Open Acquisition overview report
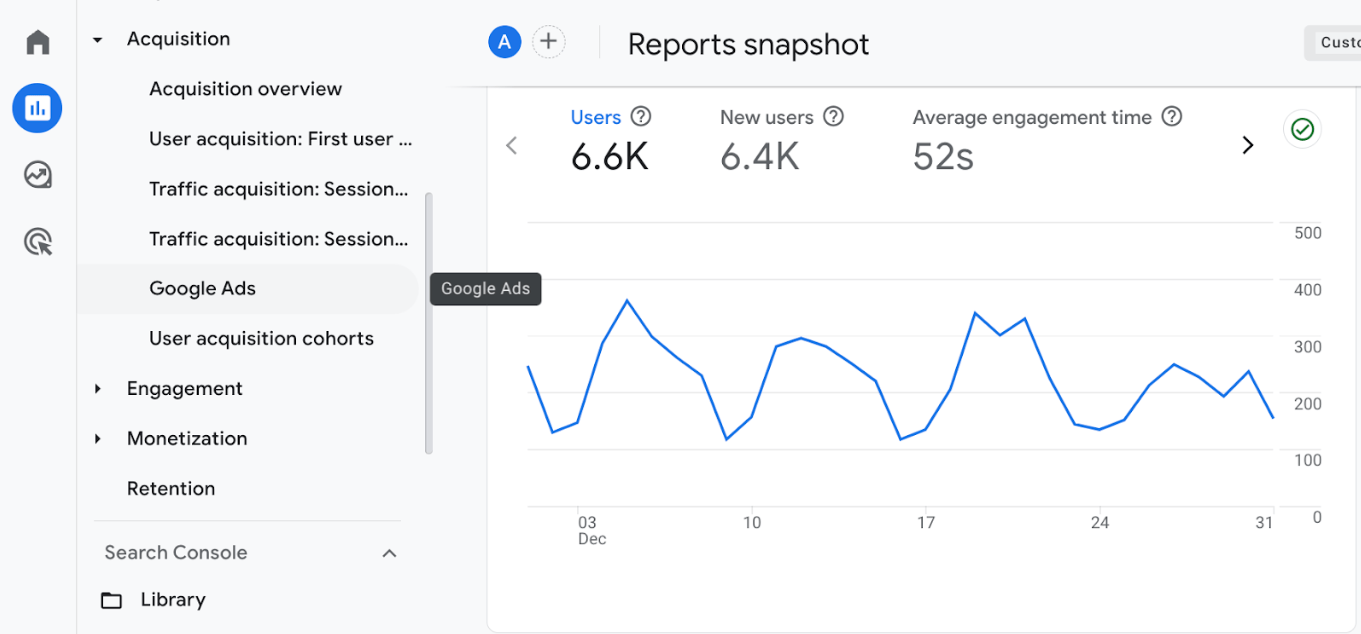1361x634 pixels. click(245, 89)
